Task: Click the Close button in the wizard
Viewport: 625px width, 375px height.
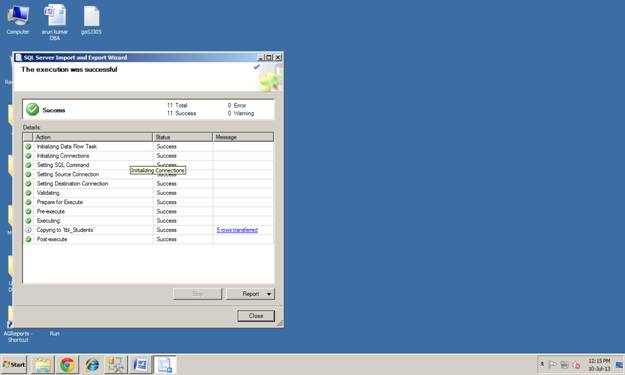Action: tap(256, 316)
